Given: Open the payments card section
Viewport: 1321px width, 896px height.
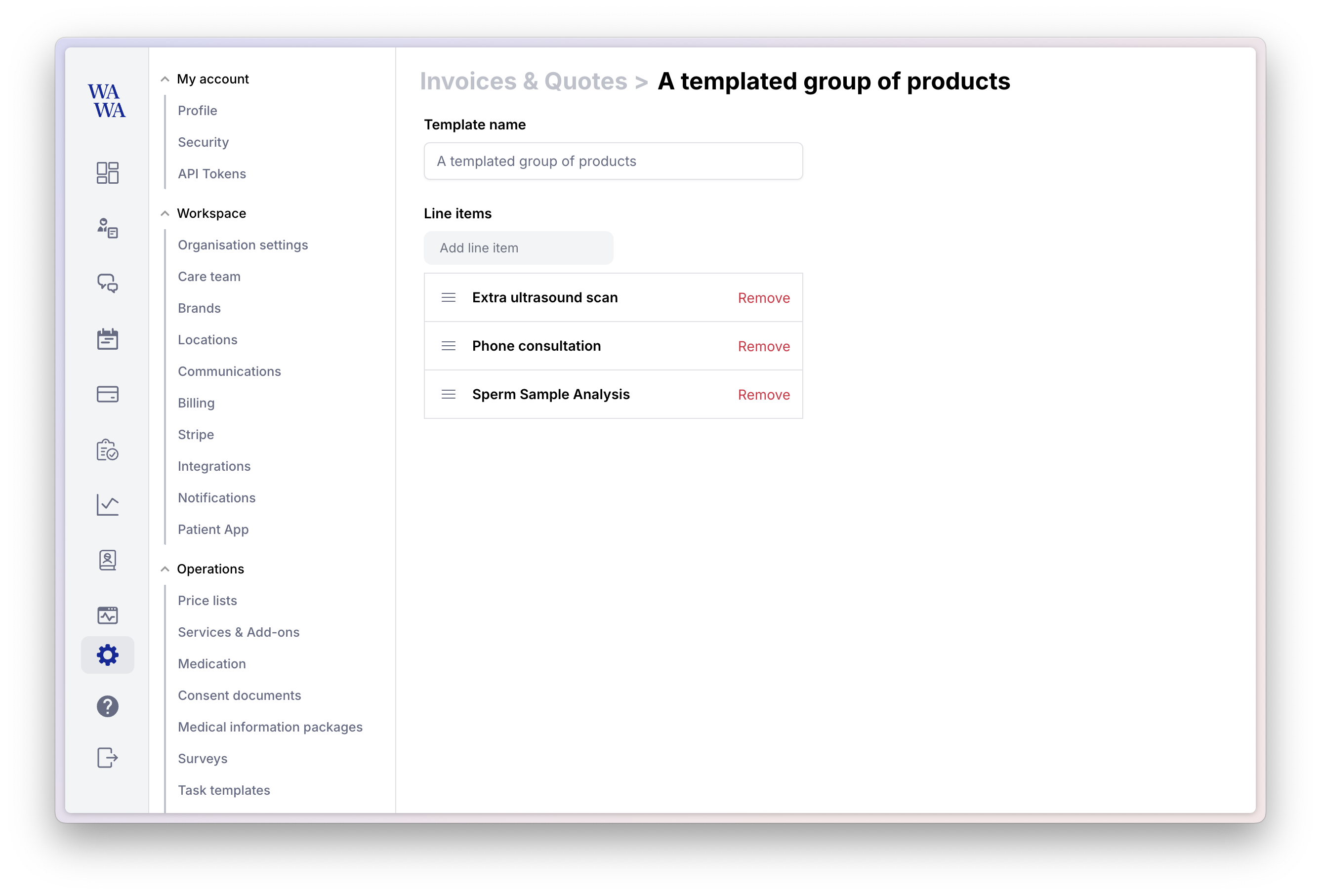Looking at the screenshot, I should pos(107,394).
